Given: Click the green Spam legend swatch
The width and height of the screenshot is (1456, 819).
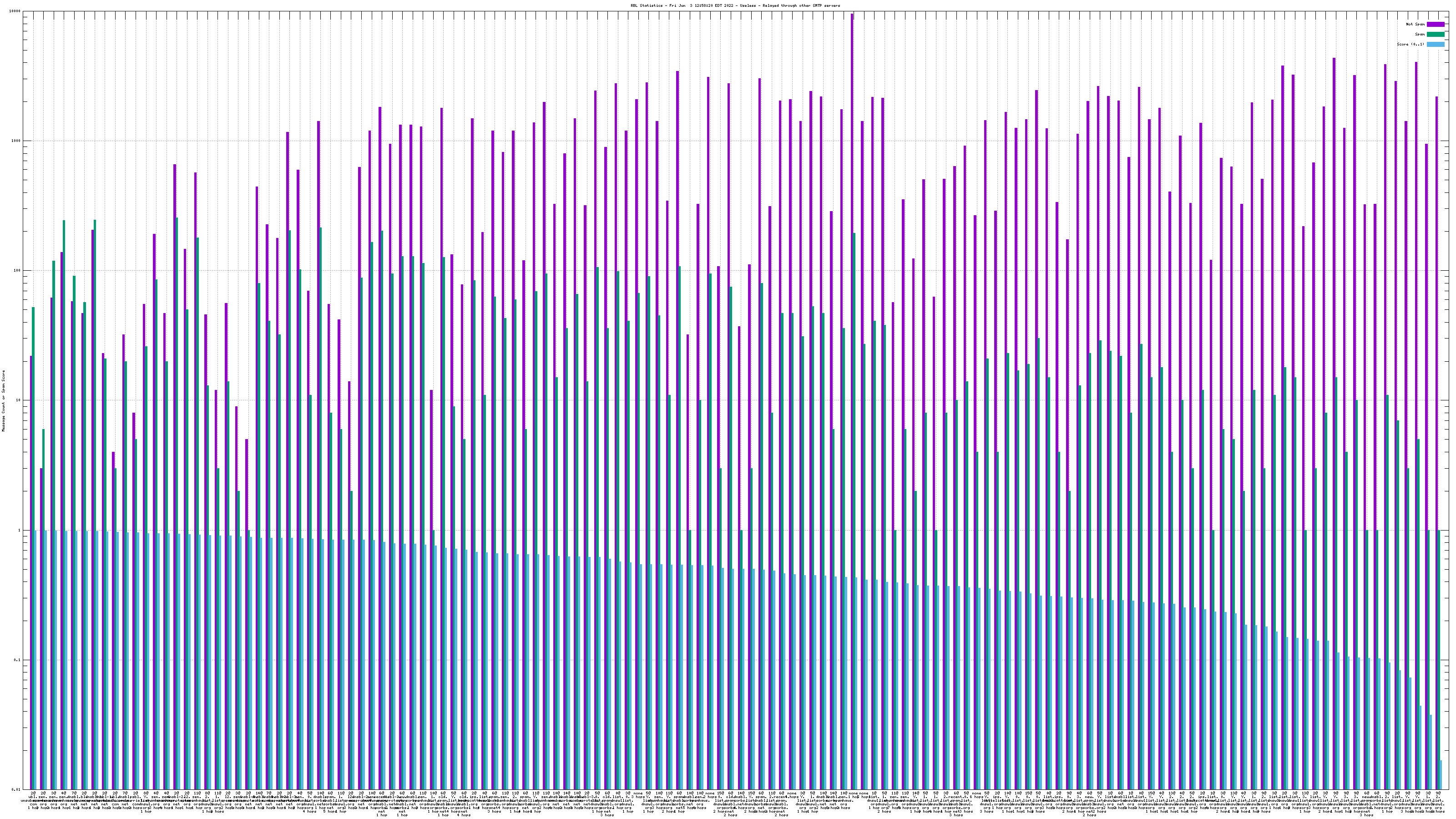Looking at the screenshot, I should pyautogui.click(x=1435, y=35).
